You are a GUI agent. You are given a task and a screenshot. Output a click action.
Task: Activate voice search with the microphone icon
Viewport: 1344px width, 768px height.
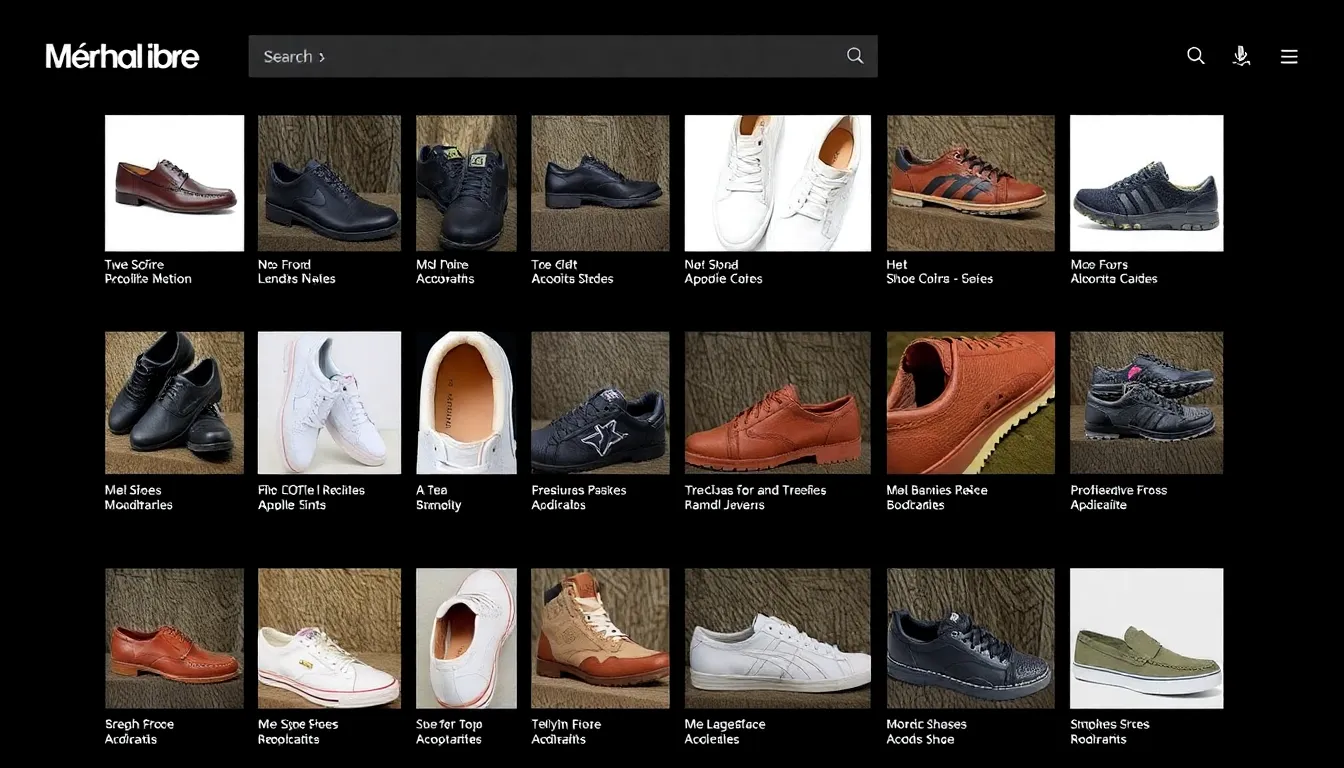(x=1241, y=56)
